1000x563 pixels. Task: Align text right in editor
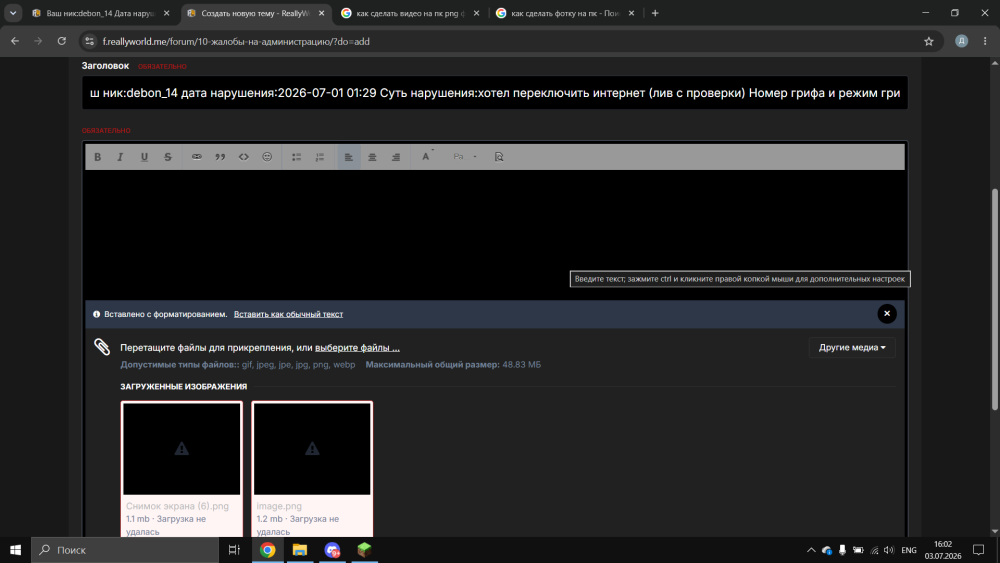click(x=396, y=157)
